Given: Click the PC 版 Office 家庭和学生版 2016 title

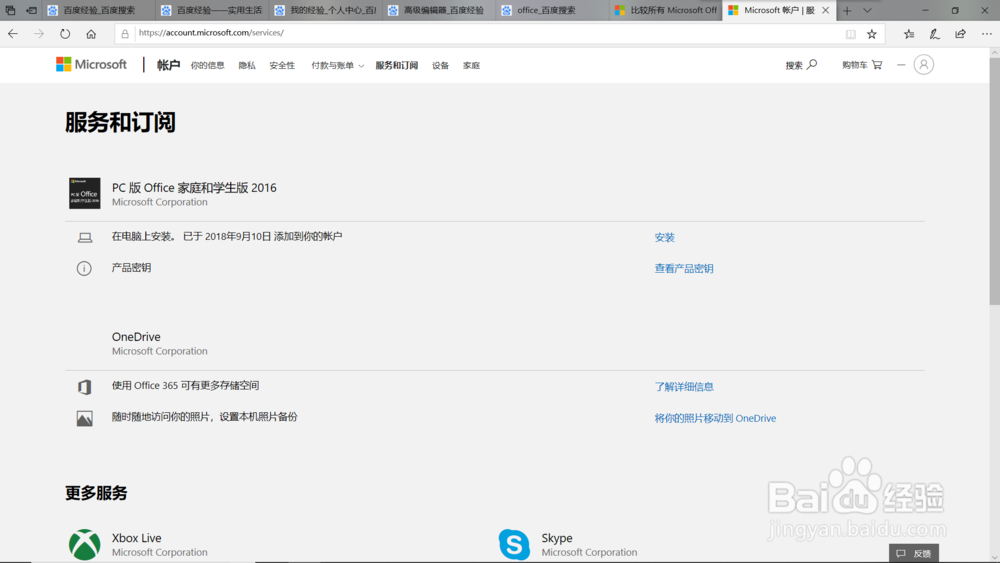Looking at the screenshot, I should tap(194, 187).
